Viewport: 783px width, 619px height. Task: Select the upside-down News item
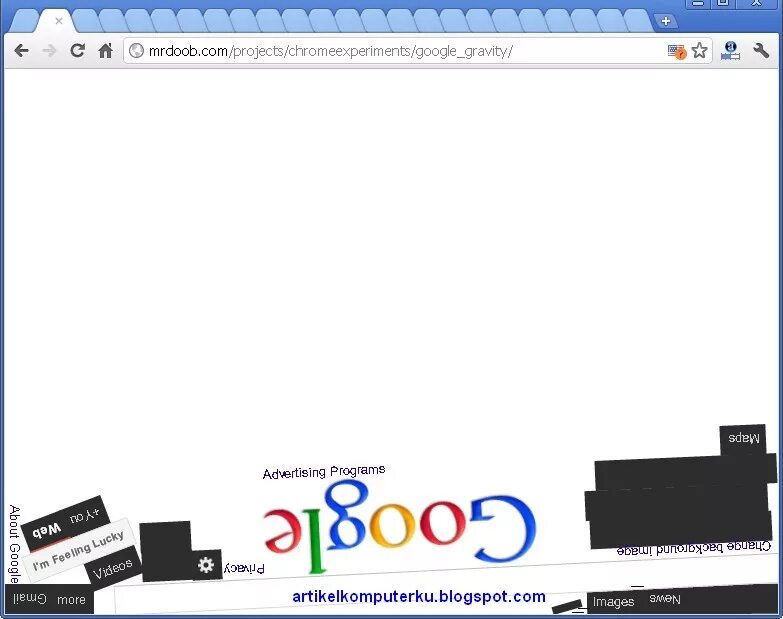[x=665, y=599]
